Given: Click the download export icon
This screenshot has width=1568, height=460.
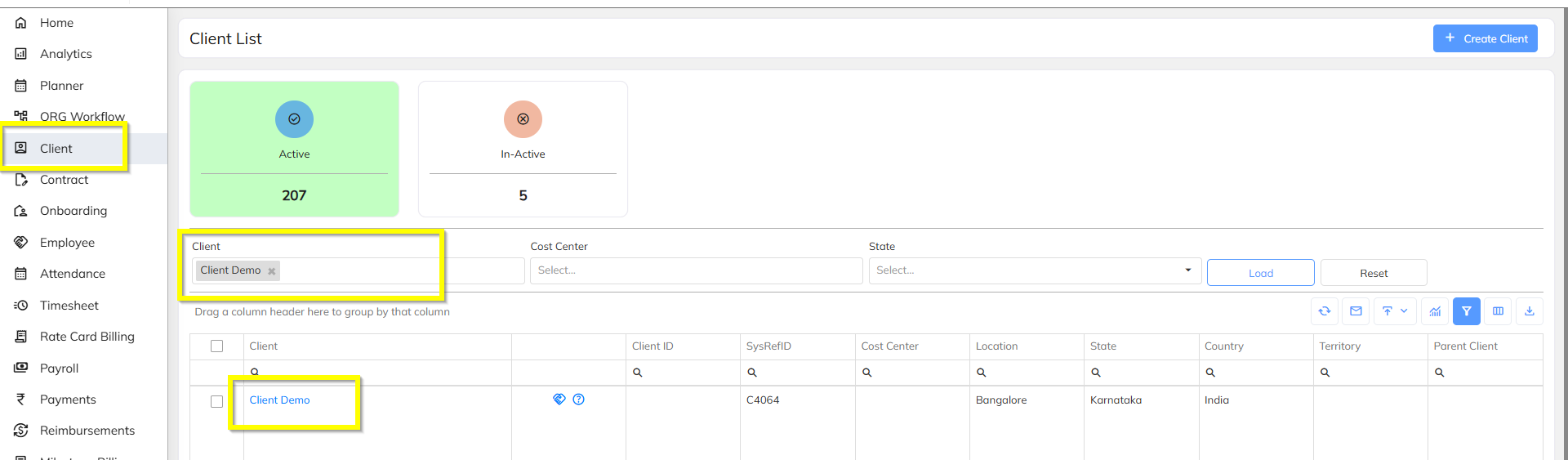Looking at the screenshot, I should point(1530,311).
